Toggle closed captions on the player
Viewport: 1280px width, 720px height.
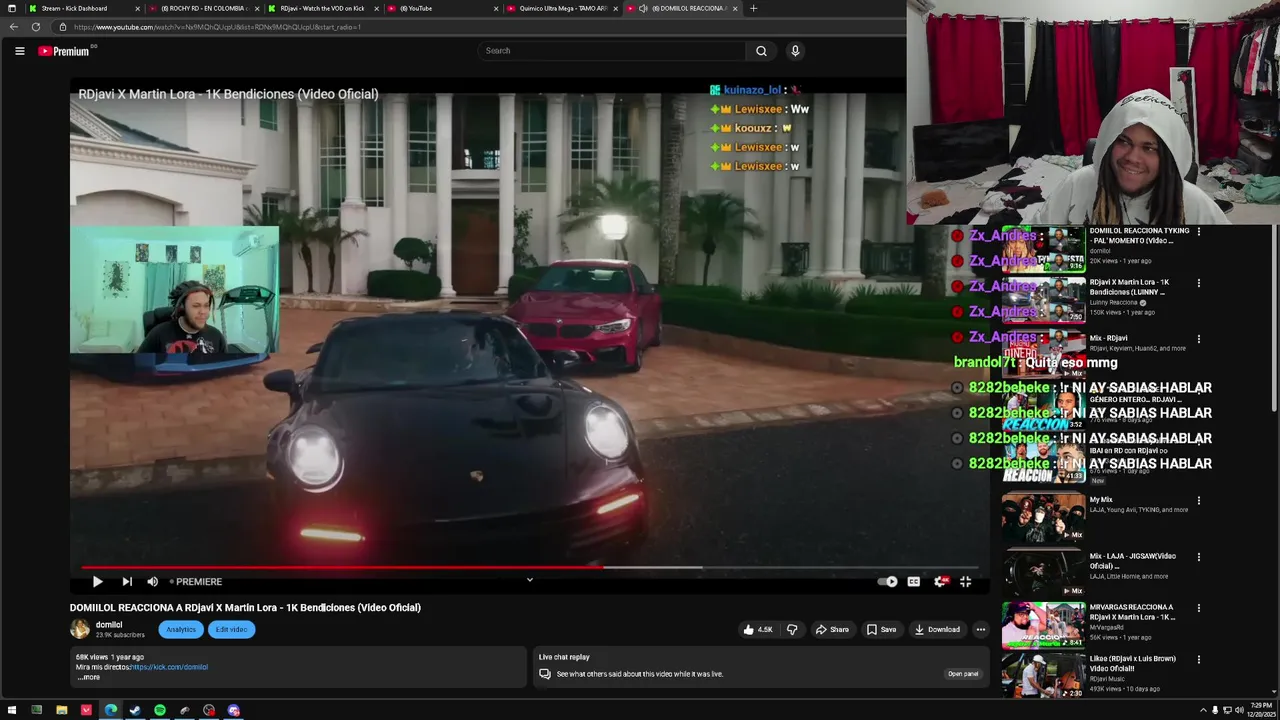point(913,581)
